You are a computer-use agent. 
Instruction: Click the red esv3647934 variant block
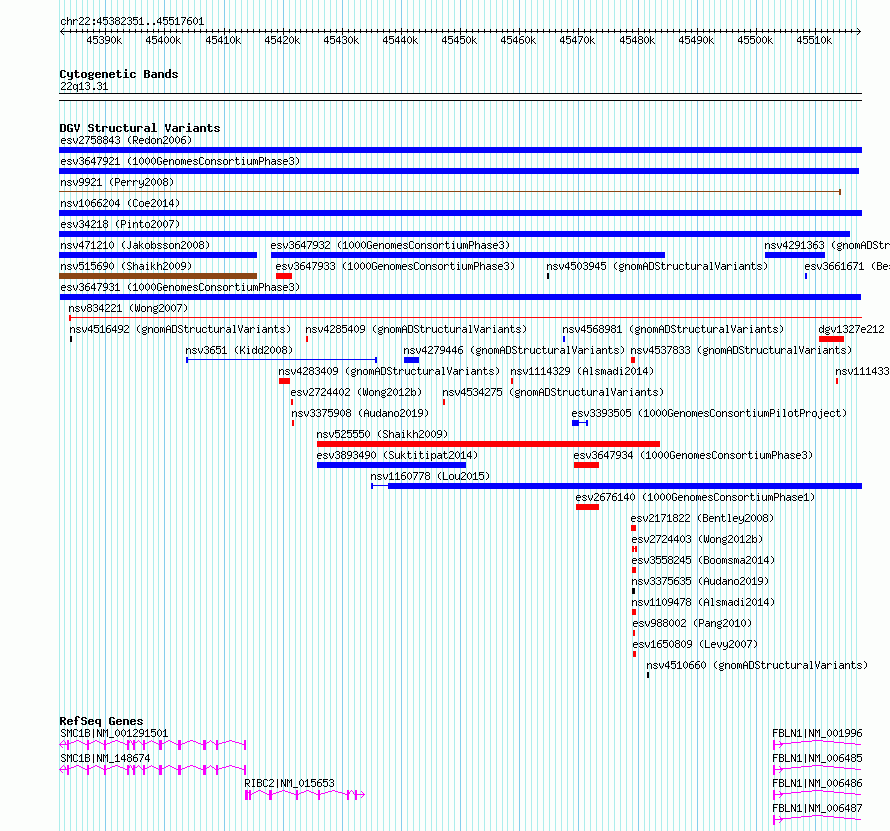[x=586, y=465]
